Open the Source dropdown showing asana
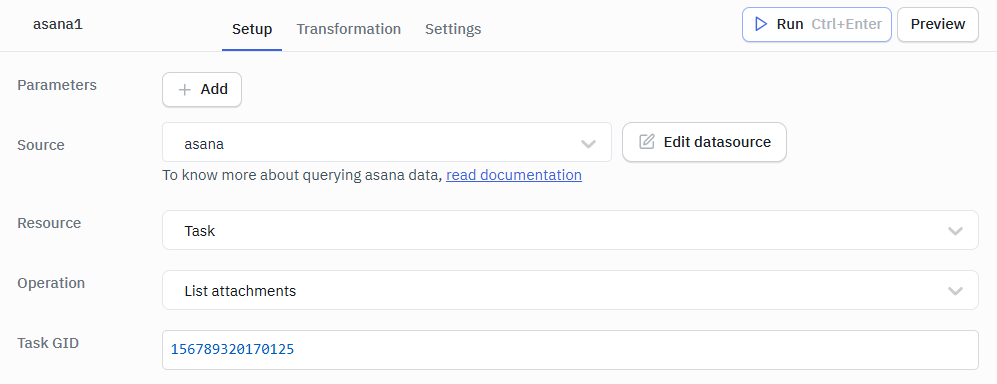997x384 pixels. [x=387, y=142]
